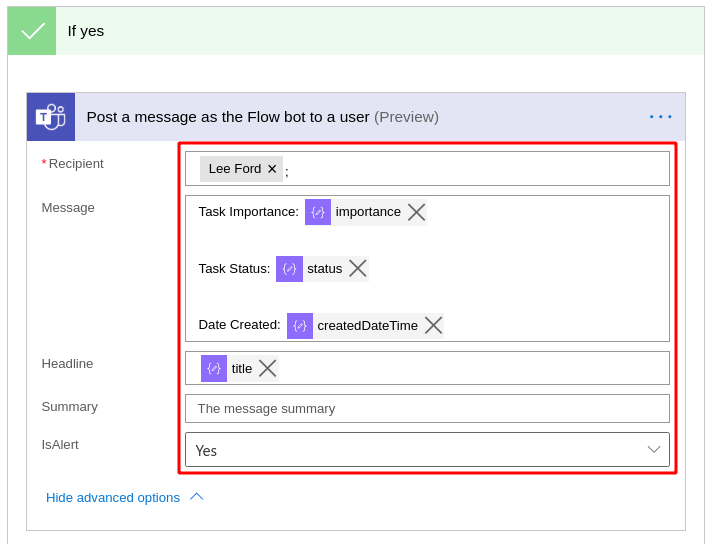The width and height of the screenshot is (714, 544).
Task: Click into the Recipient field
Action: pos(427,169)
